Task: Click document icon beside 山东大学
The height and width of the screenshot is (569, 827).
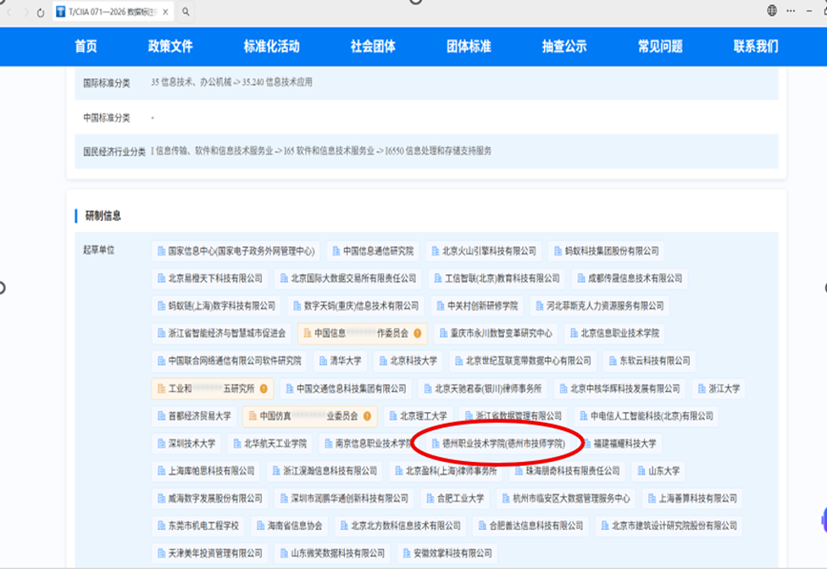Action: click(641, 471)
